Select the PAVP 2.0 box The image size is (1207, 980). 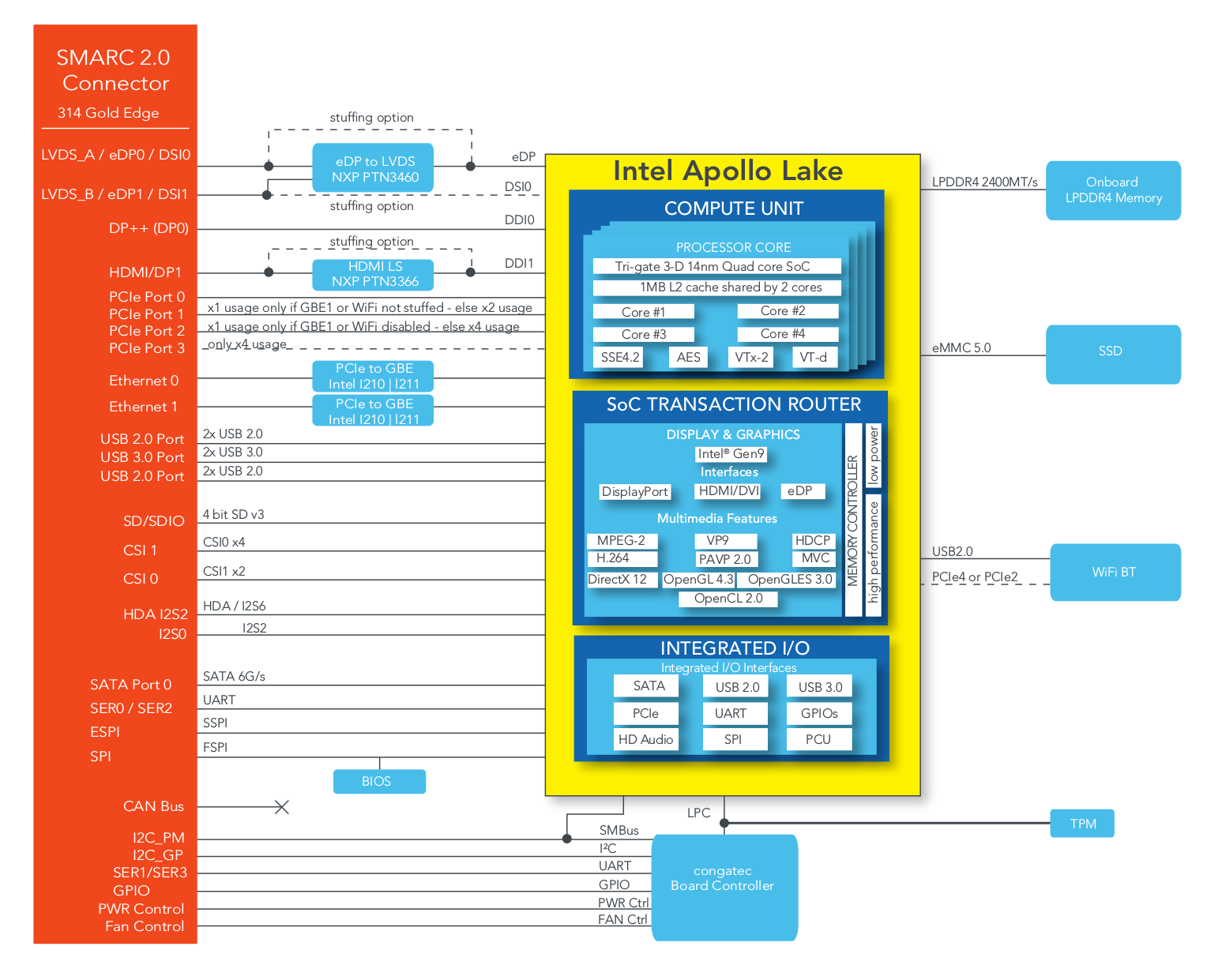(726, 559)
